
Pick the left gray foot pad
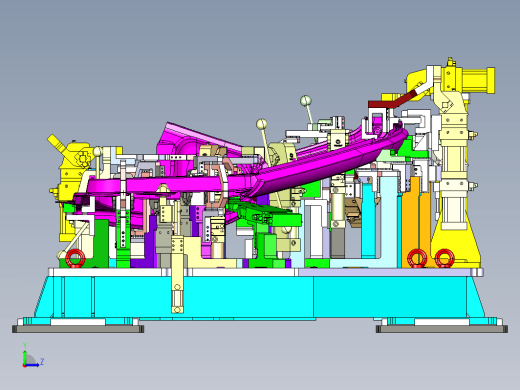click(78, 329)
